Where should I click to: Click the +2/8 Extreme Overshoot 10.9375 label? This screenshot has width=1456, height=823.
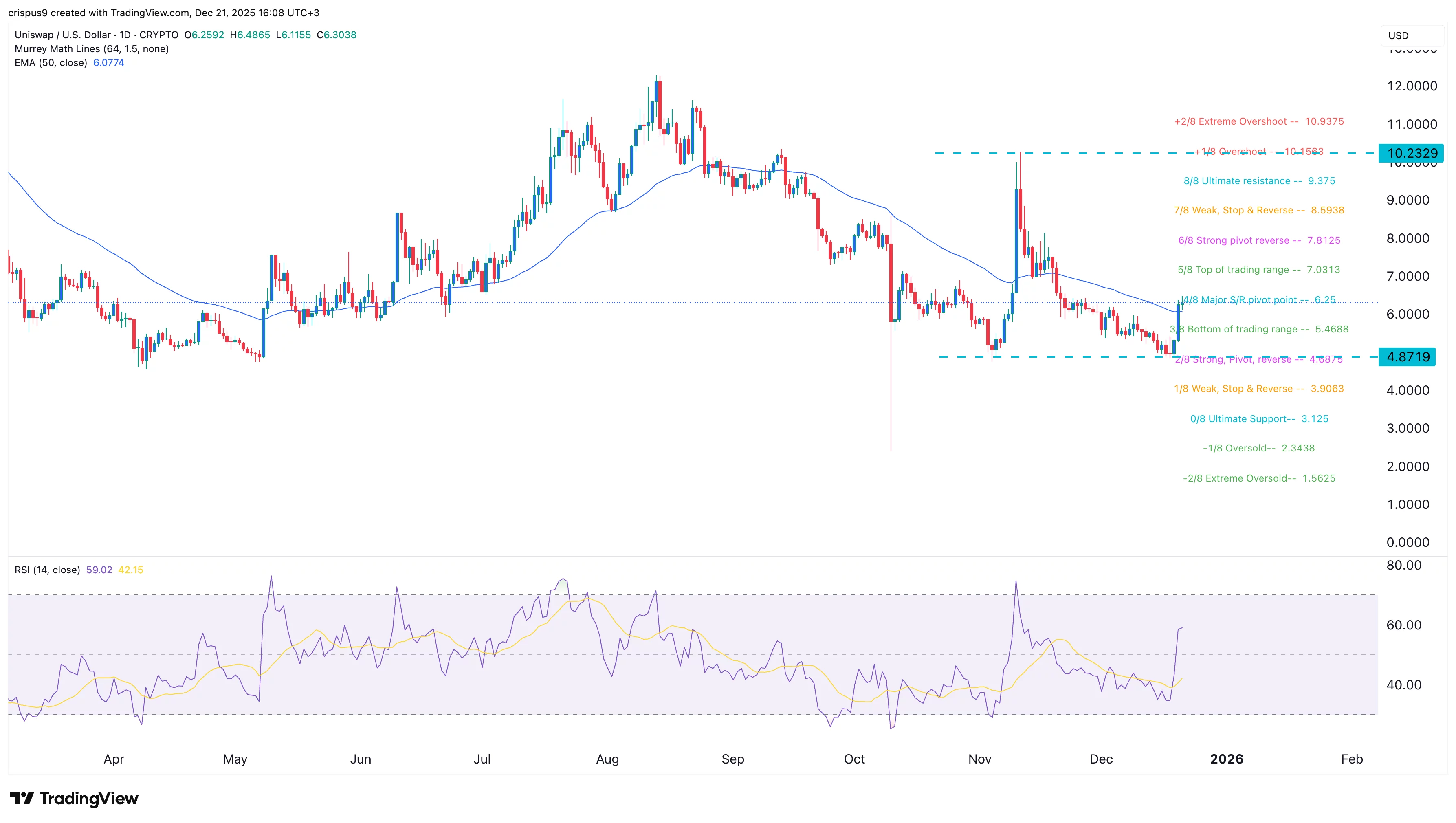[x=1259, y=121]
